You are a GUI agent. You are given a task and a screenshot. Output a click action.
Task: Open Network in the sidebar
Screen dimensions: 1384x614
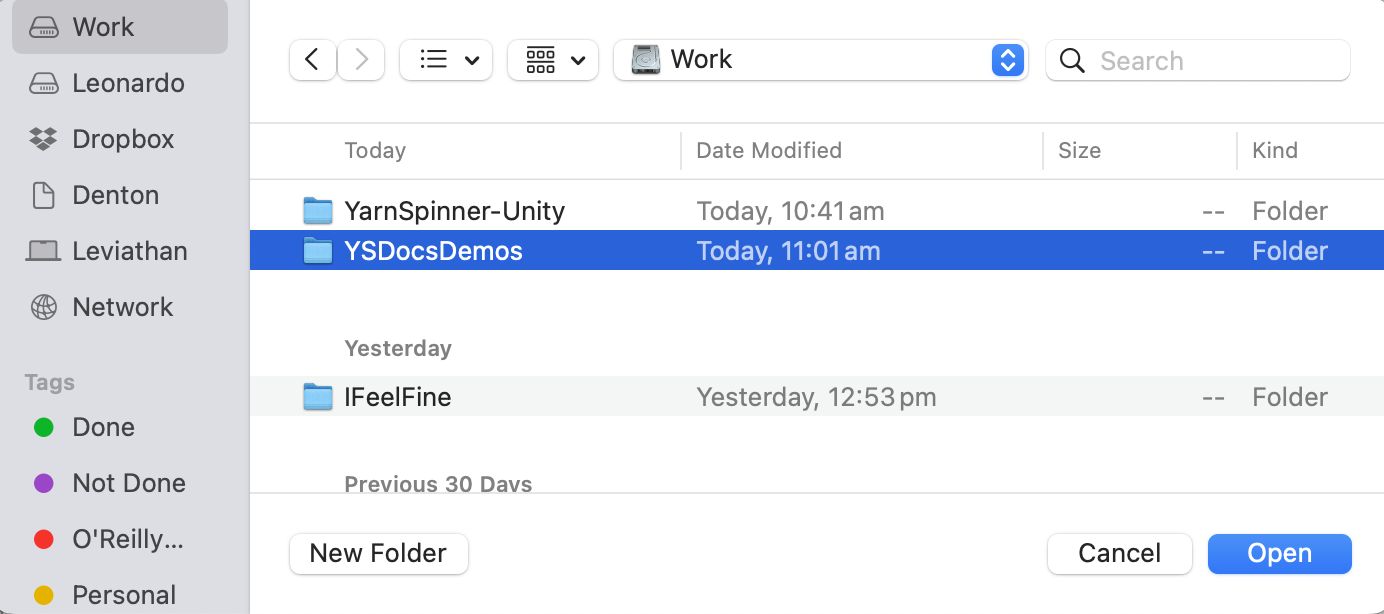(122, 307)
